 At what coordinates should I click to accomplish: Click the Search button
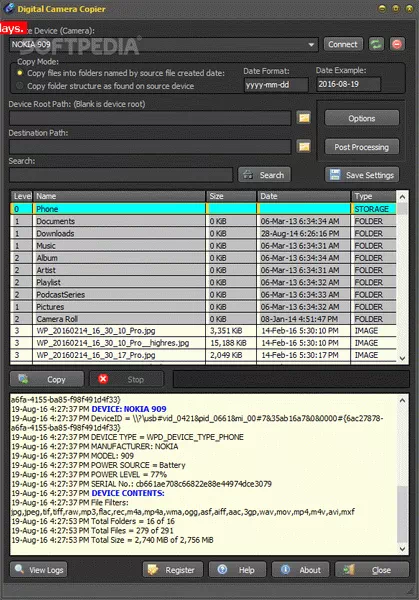(x=264, y=175)
